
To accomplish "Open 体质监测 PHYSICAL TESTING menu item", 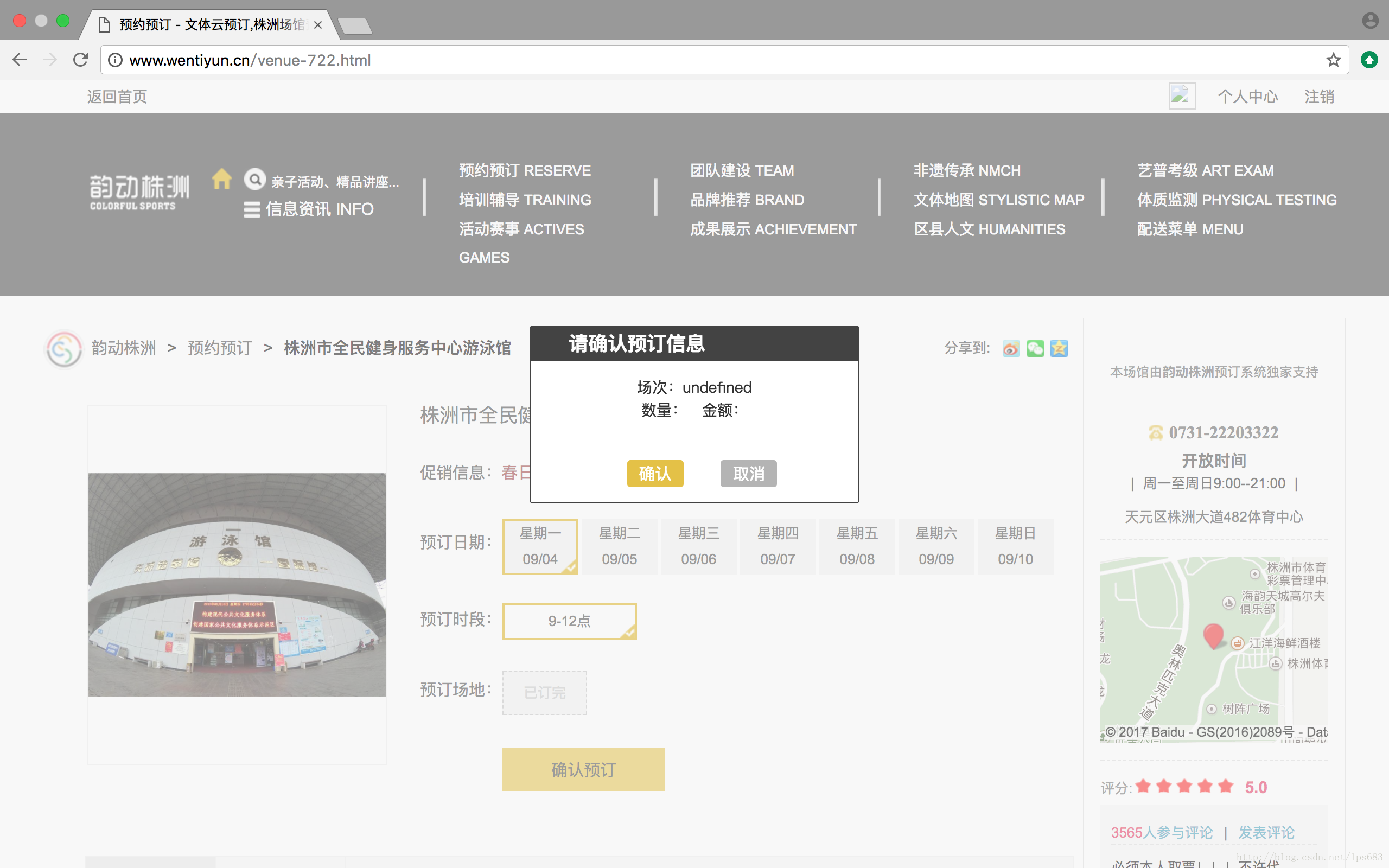I will coord(1237,200).
